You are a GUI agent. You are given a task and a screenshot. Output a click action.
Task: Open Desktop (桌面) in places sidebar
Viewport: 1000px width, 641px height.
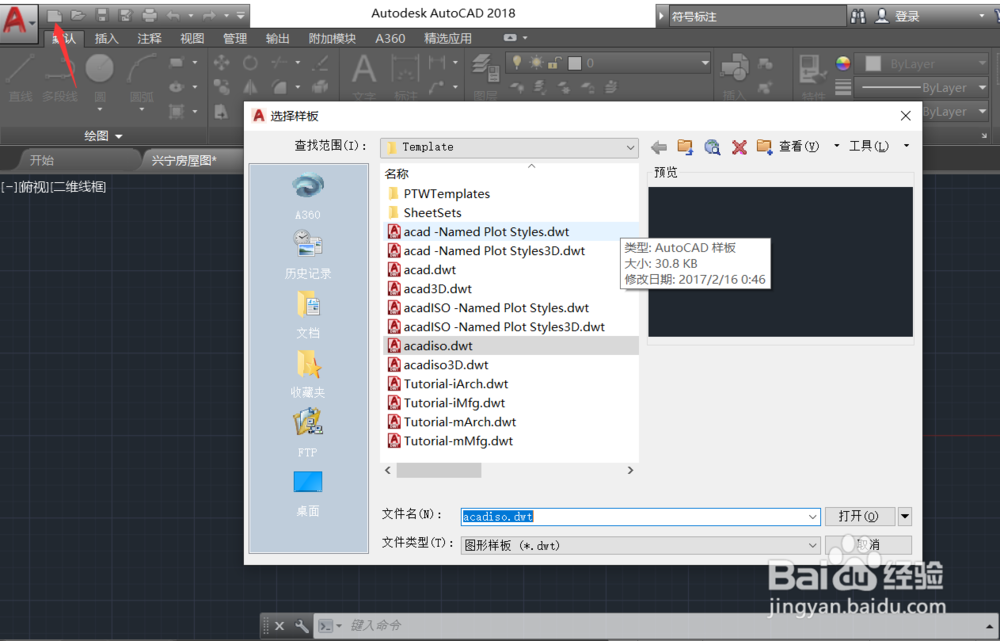point(308,492)
